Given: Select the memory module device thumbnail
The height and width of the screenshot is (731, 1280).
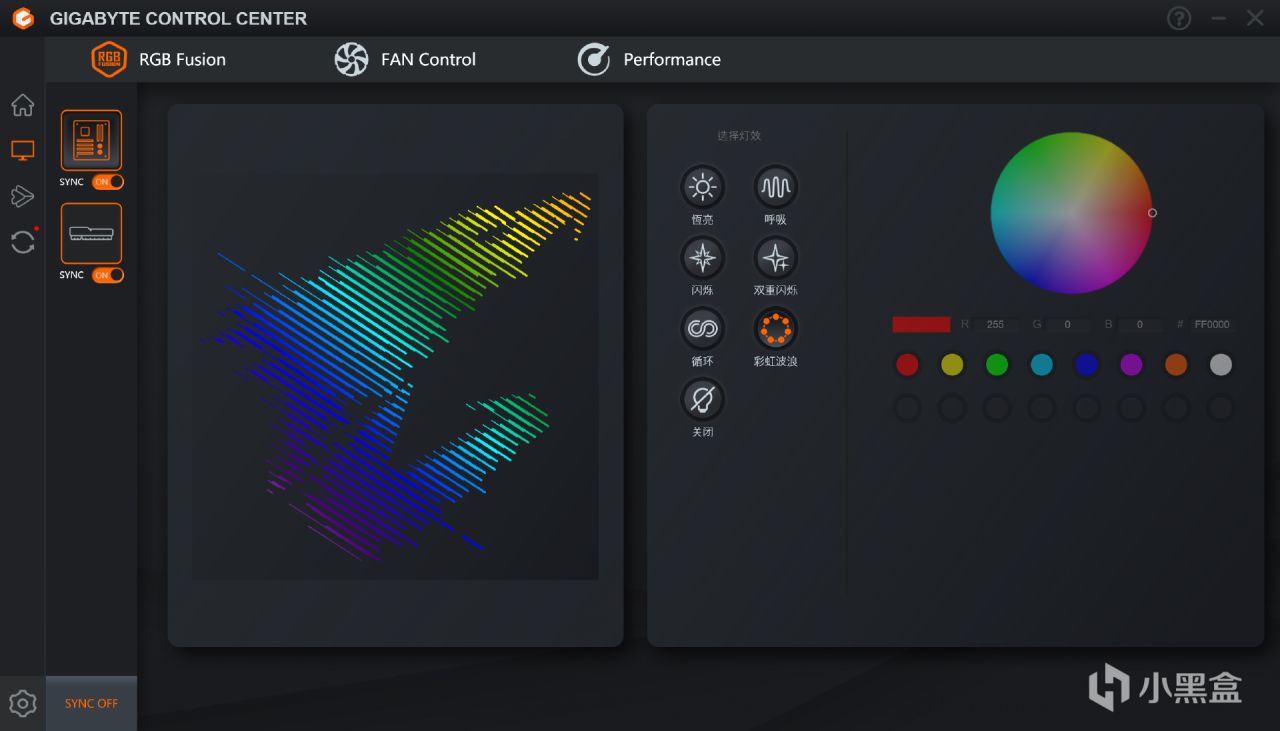Looking at the screenshot, I should tap(91, 233).
